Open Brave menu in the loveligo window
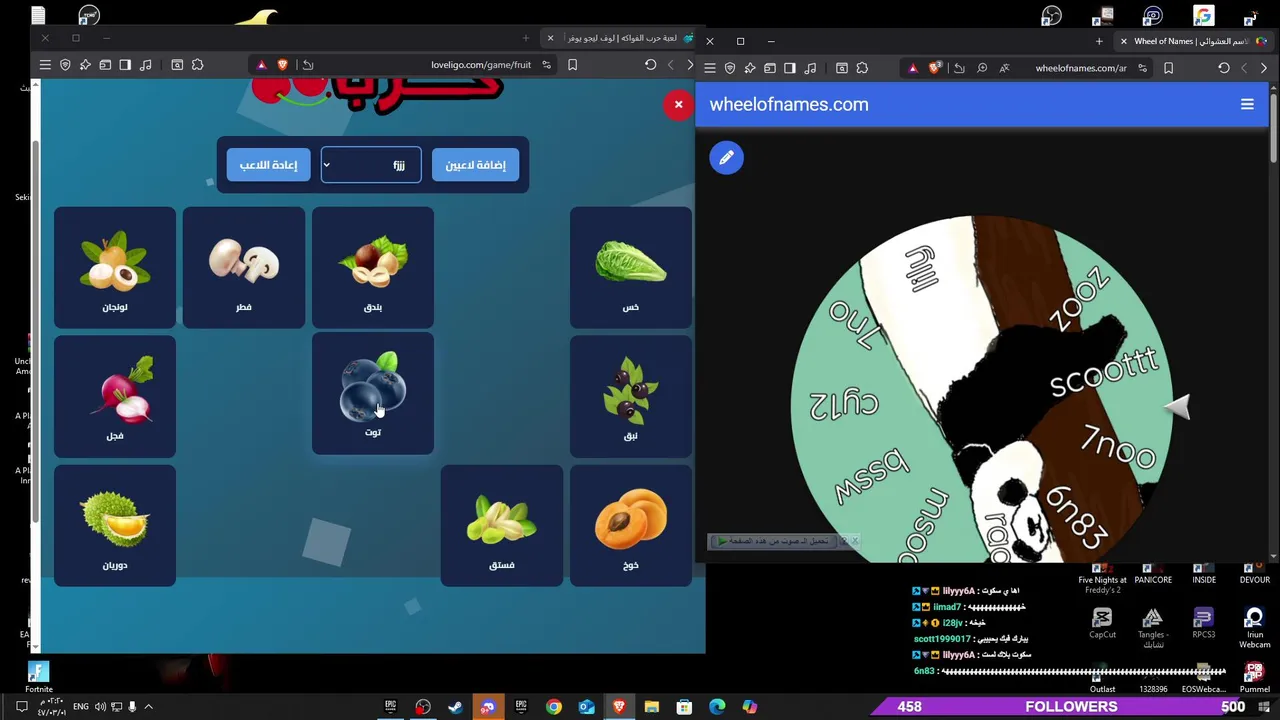Screen dimensions: 1280x720 (45, 65)
